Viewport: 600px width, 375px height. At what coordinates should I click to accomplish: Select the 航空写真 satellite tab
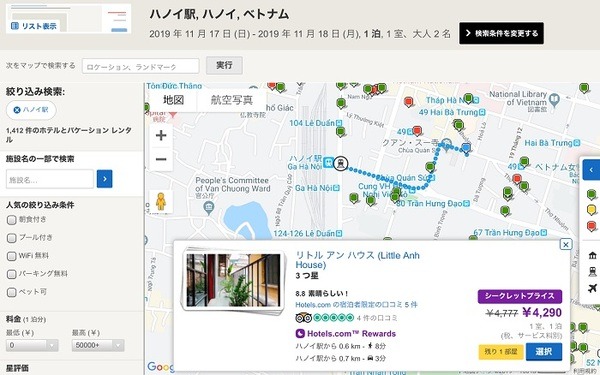(232, 100)
